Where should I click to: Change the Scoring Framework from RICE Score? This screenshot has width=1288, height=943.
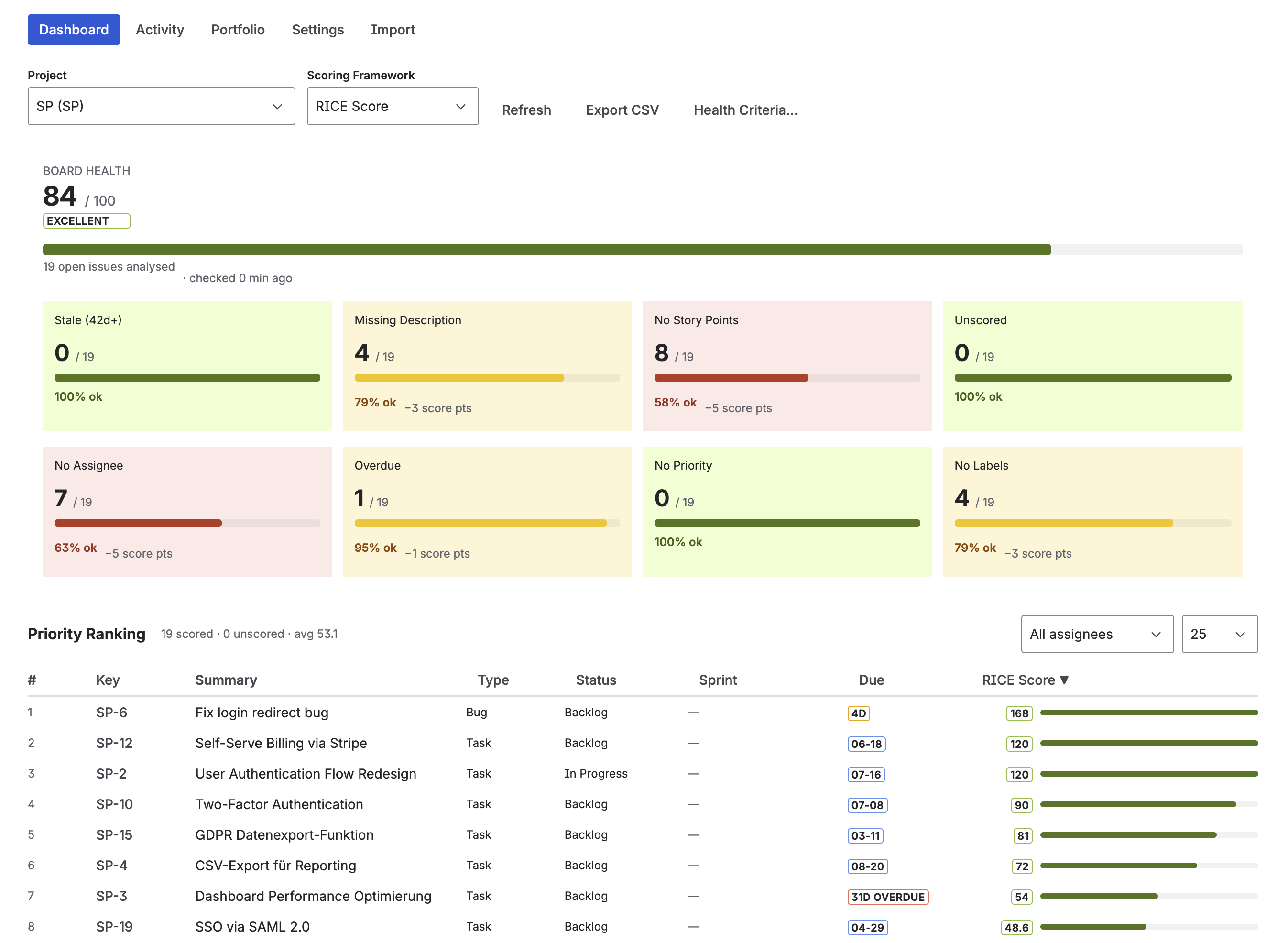(393, 106)
